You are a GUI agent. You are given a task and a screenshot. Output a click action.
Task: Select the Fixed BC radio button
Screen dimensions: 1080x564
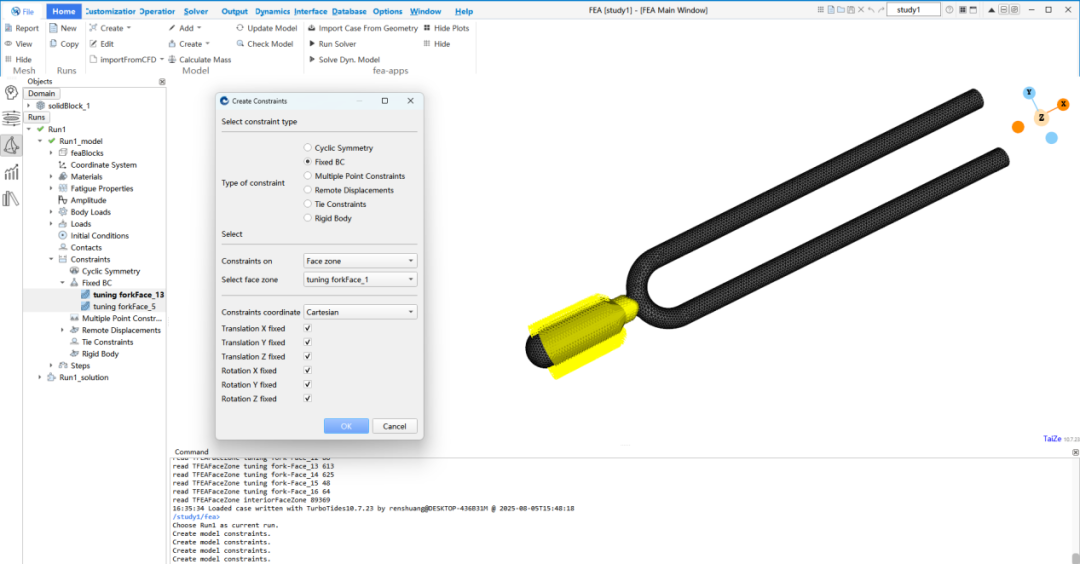pos(308,161)
